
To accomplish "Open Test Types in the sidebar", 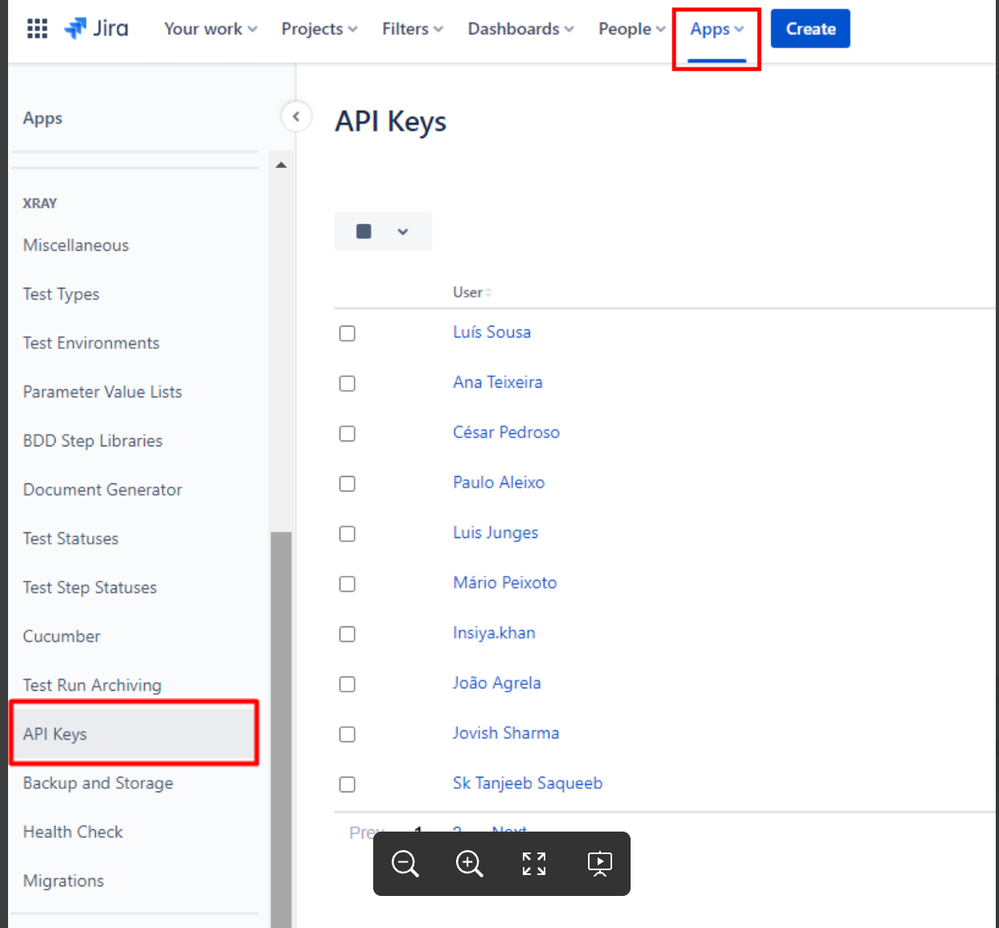I will tap(61, 294).
